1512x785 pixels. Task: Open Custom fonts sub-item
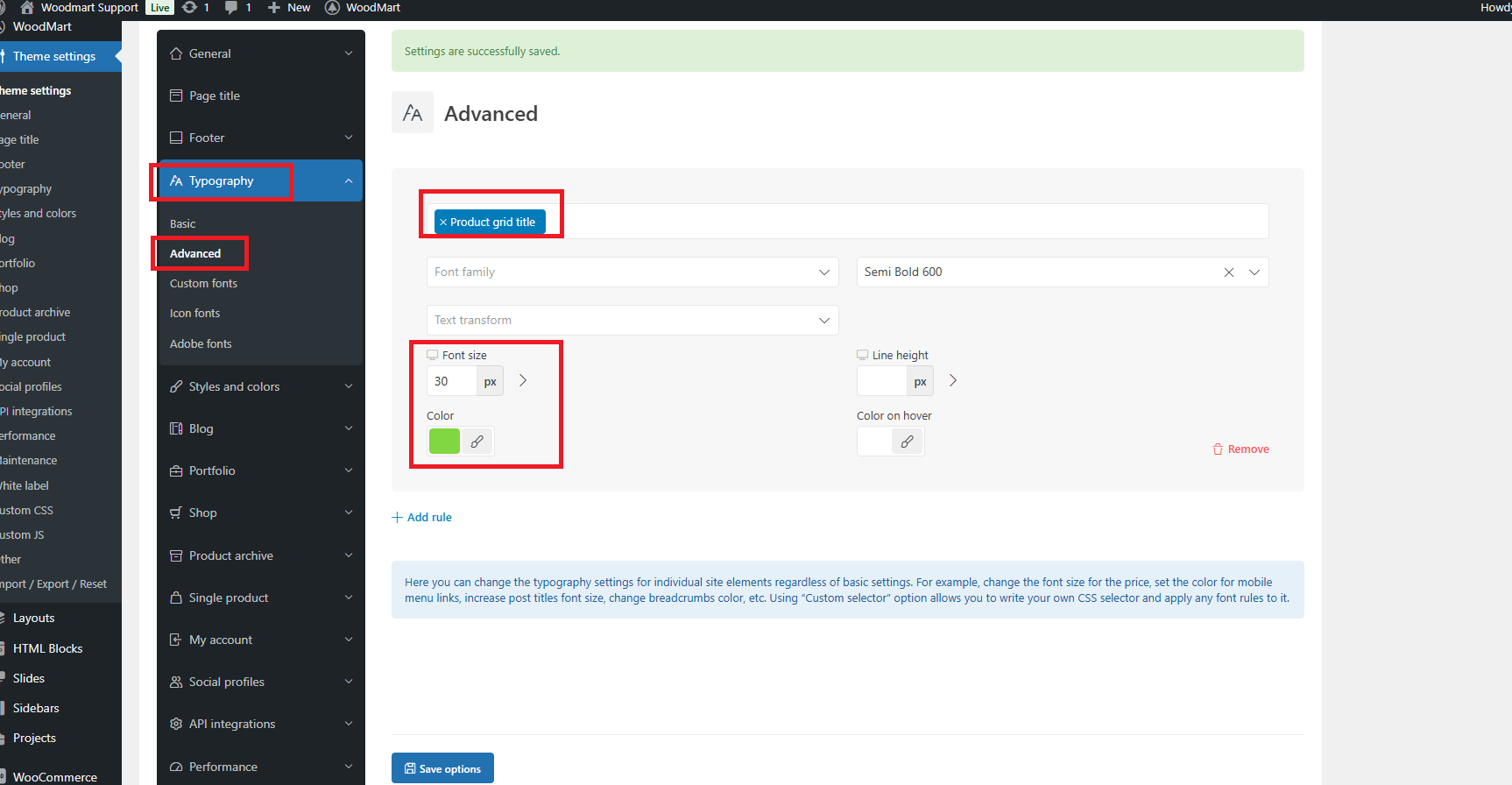pyautogui.click(x=203, y=283)
